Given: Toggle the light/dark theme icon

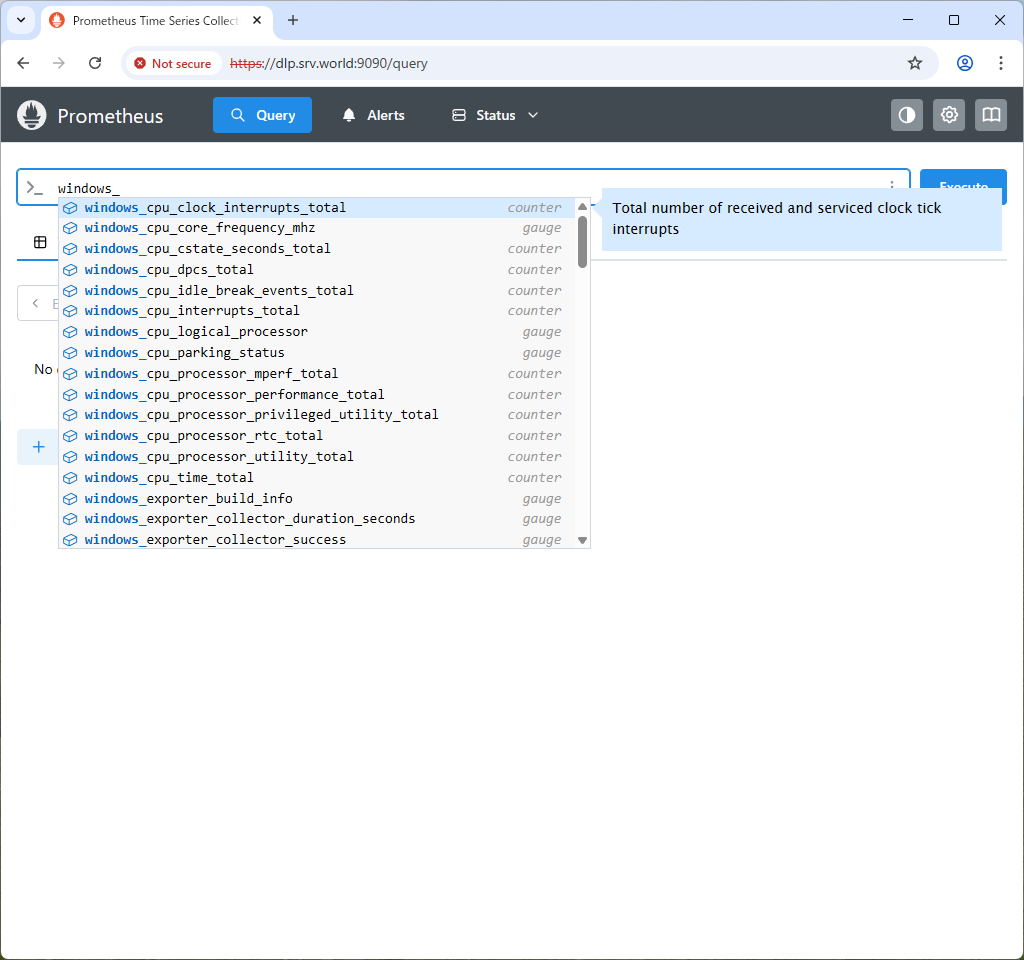Looking at the screenshot, I should pos(907,115).
